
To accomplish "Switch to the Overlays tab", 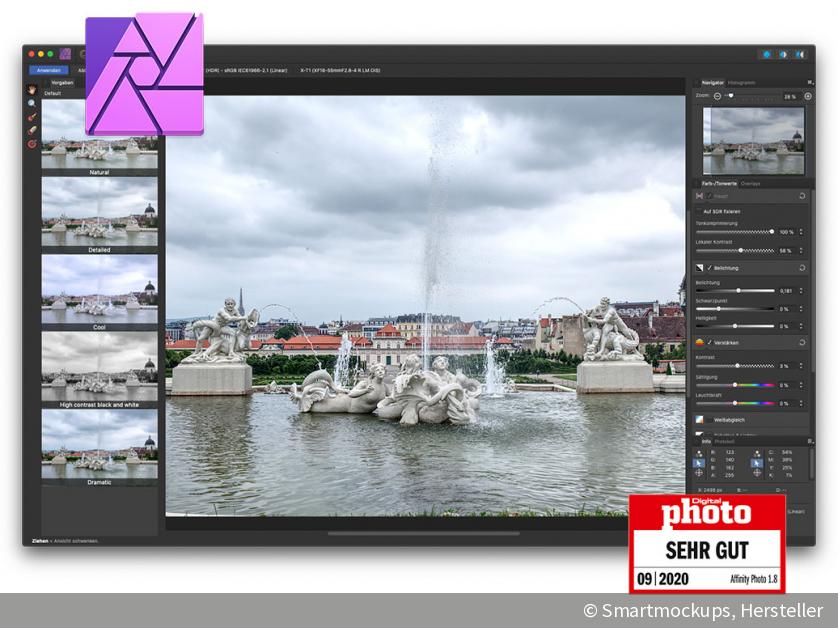I will point(751,184).
